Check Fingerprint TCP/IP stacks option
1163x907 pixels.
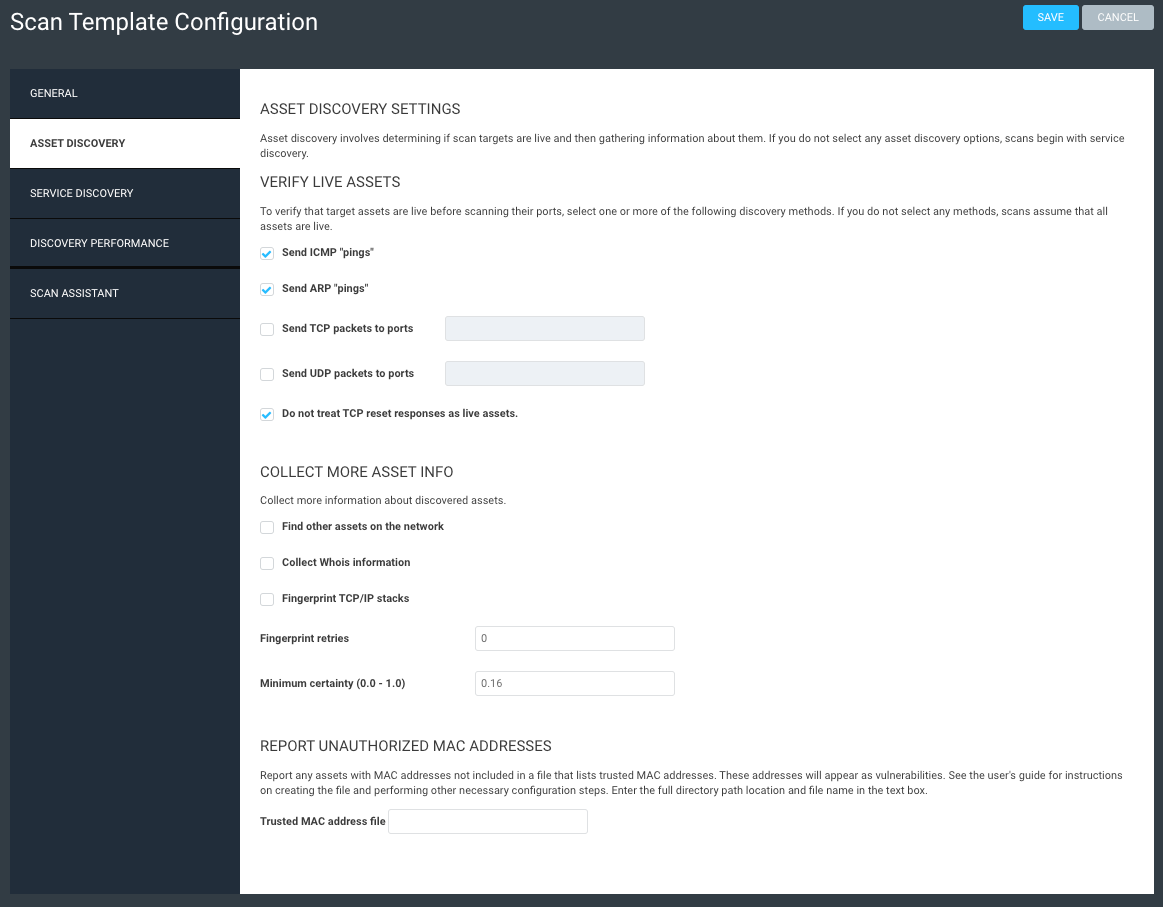coord(267,599)
